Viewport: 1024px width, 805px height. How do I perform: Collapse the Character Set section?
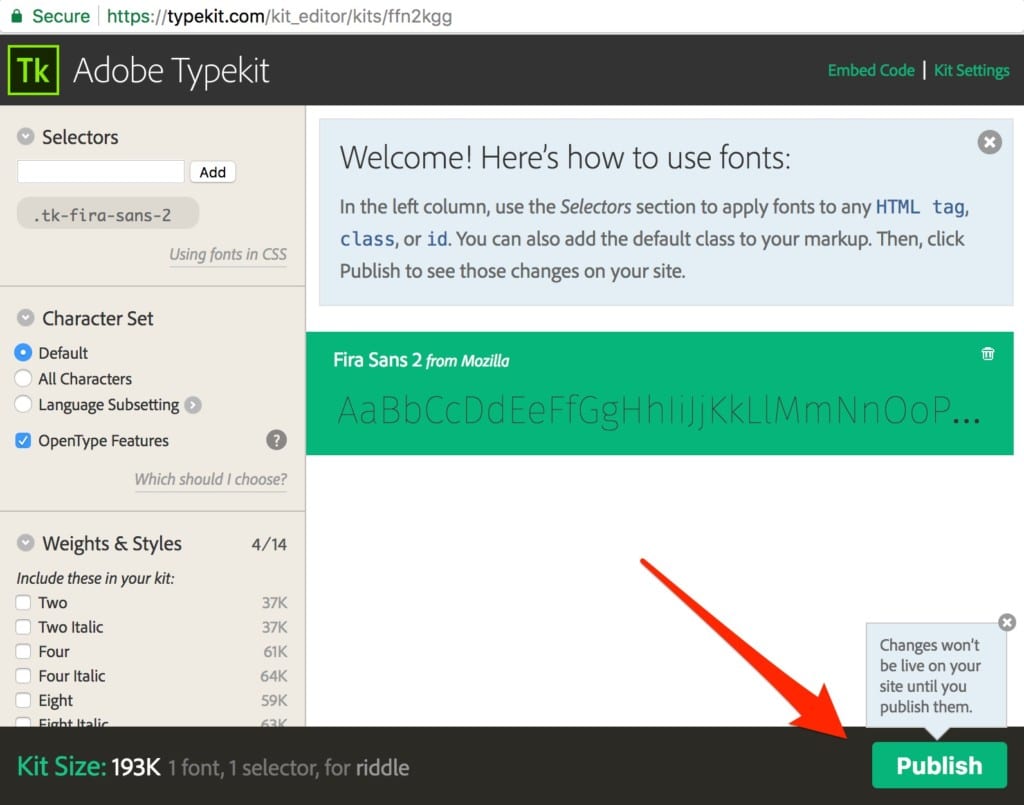[x=25, y=318]
